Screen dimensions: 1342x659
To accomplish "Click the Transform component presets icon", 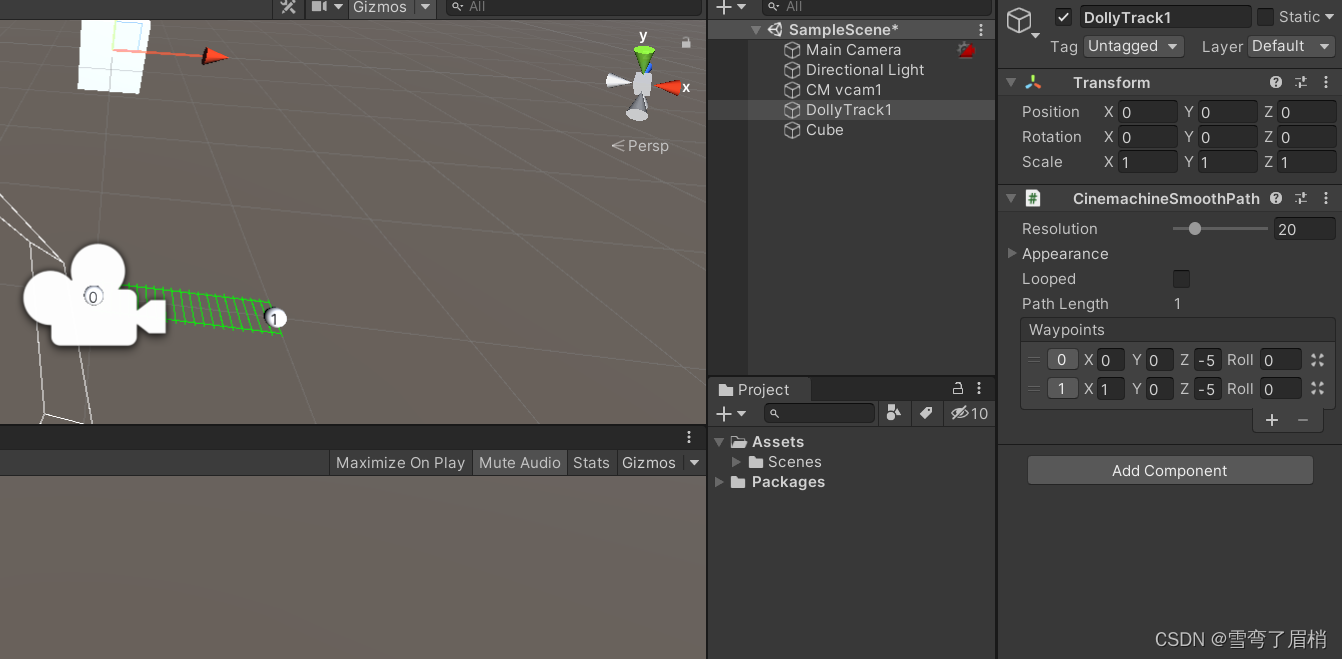I will (x=1301, y=82).
